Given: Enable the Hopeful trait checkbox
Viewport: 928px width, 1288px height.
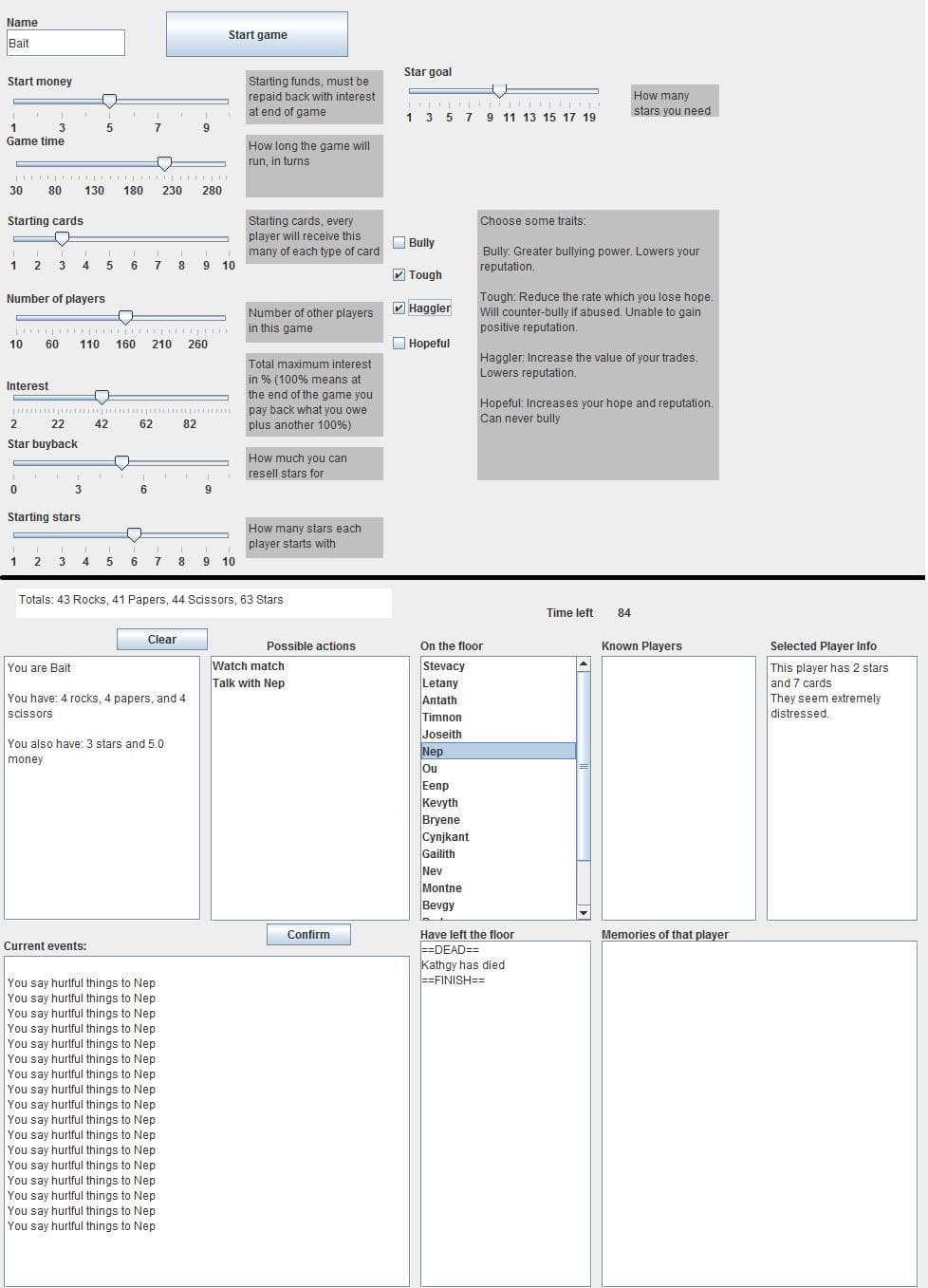Looking at the screenshot, I should pos(399,344).
